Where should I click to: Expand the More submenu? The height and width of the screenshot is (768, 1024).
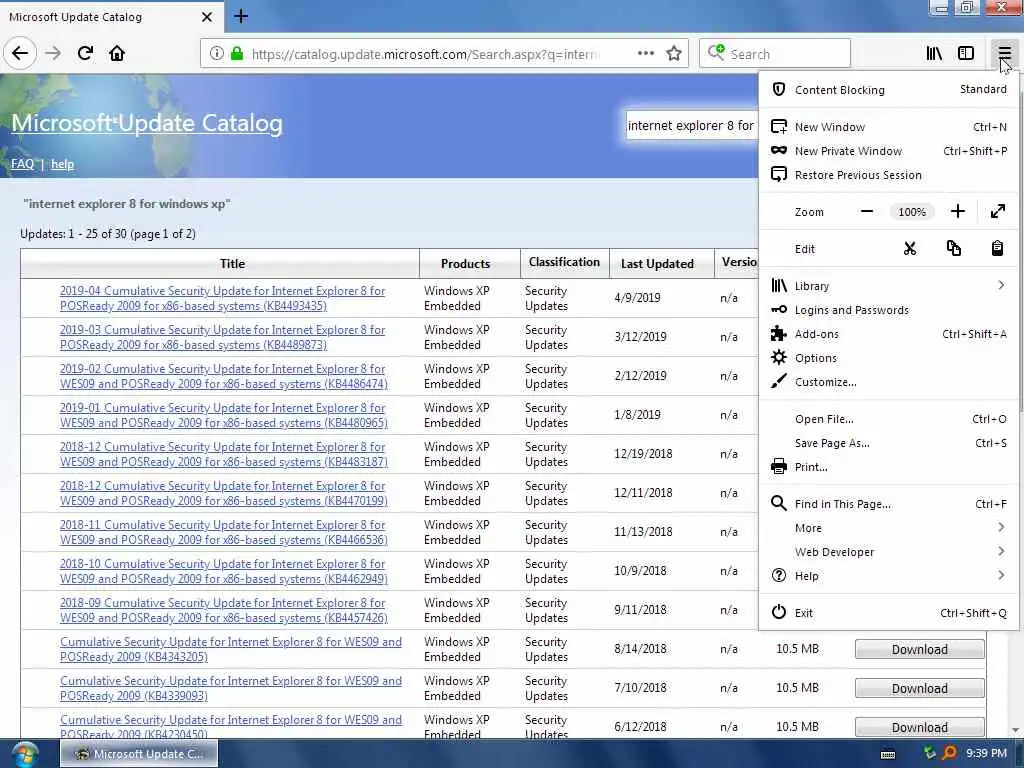[888, 528]
